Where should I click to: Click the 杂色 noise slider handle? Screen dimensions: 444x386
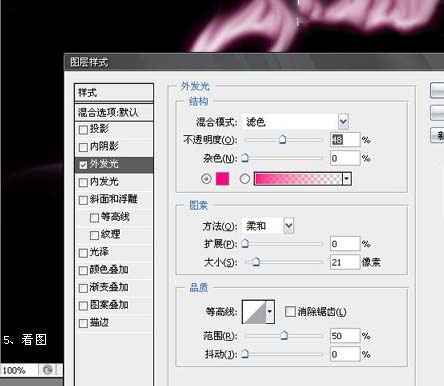click(x=245, y=158)
